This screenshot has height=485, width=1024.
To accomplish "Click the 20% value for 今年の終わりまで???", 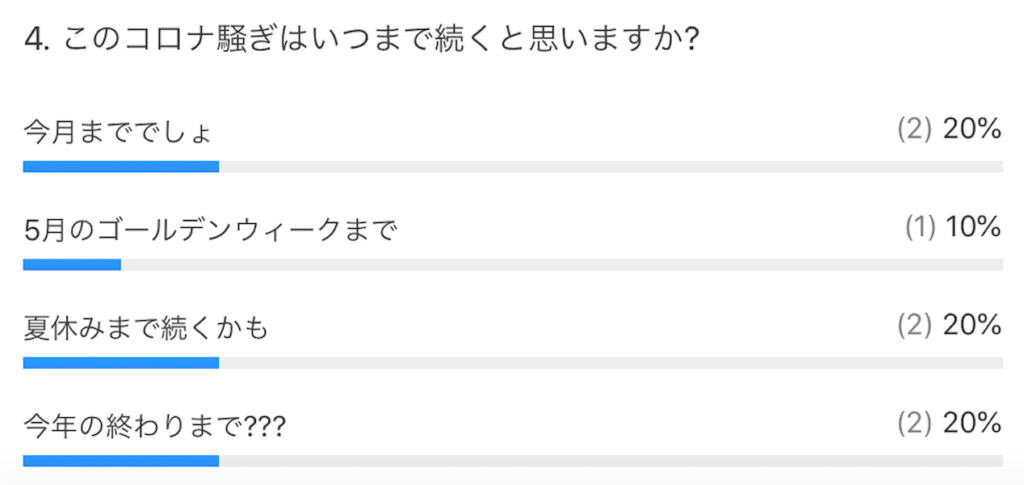I will pos(972,424).
